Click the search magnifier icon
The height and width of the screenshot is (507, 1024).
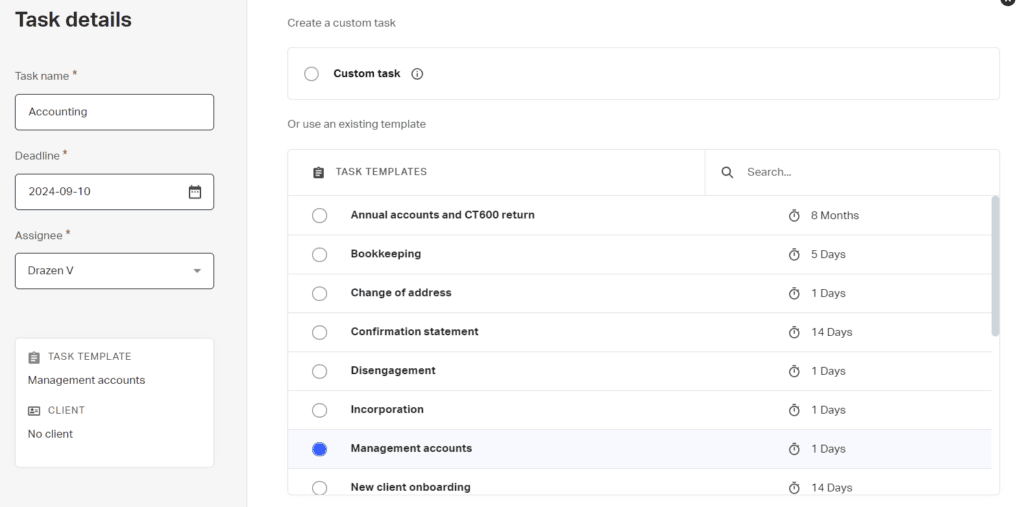727,172
